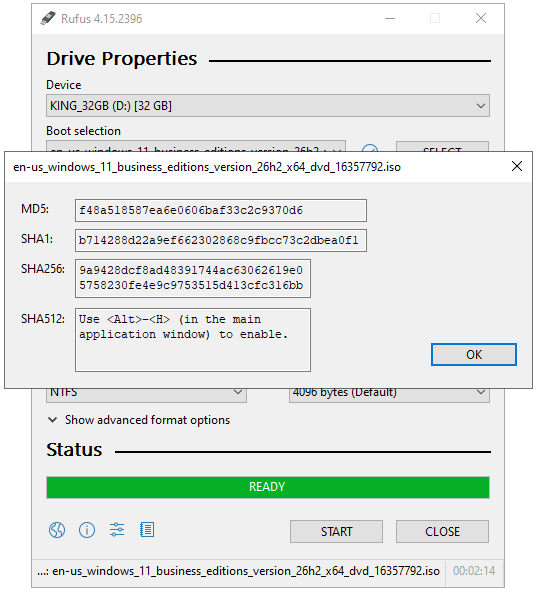Click the SHA256: label
The image size is (537, 590).
point(43,269)
